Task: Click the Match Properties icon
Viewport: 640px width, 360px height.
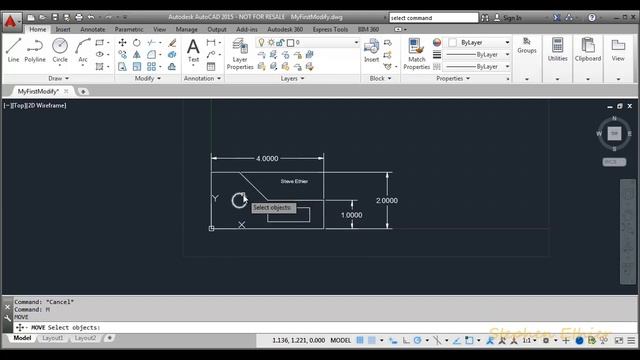Action: pos(416,54)
